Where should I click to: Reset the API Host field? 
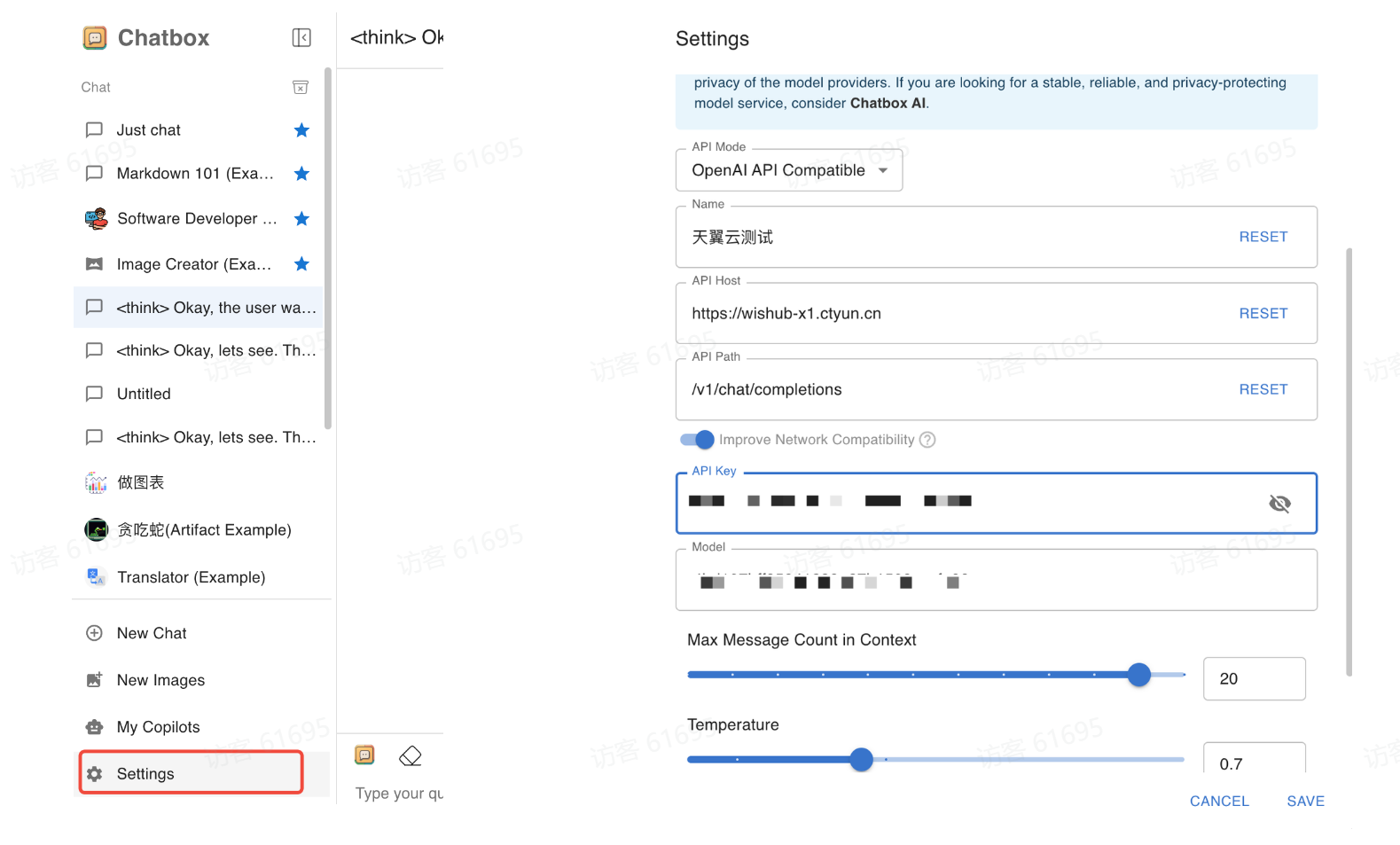1263,313
